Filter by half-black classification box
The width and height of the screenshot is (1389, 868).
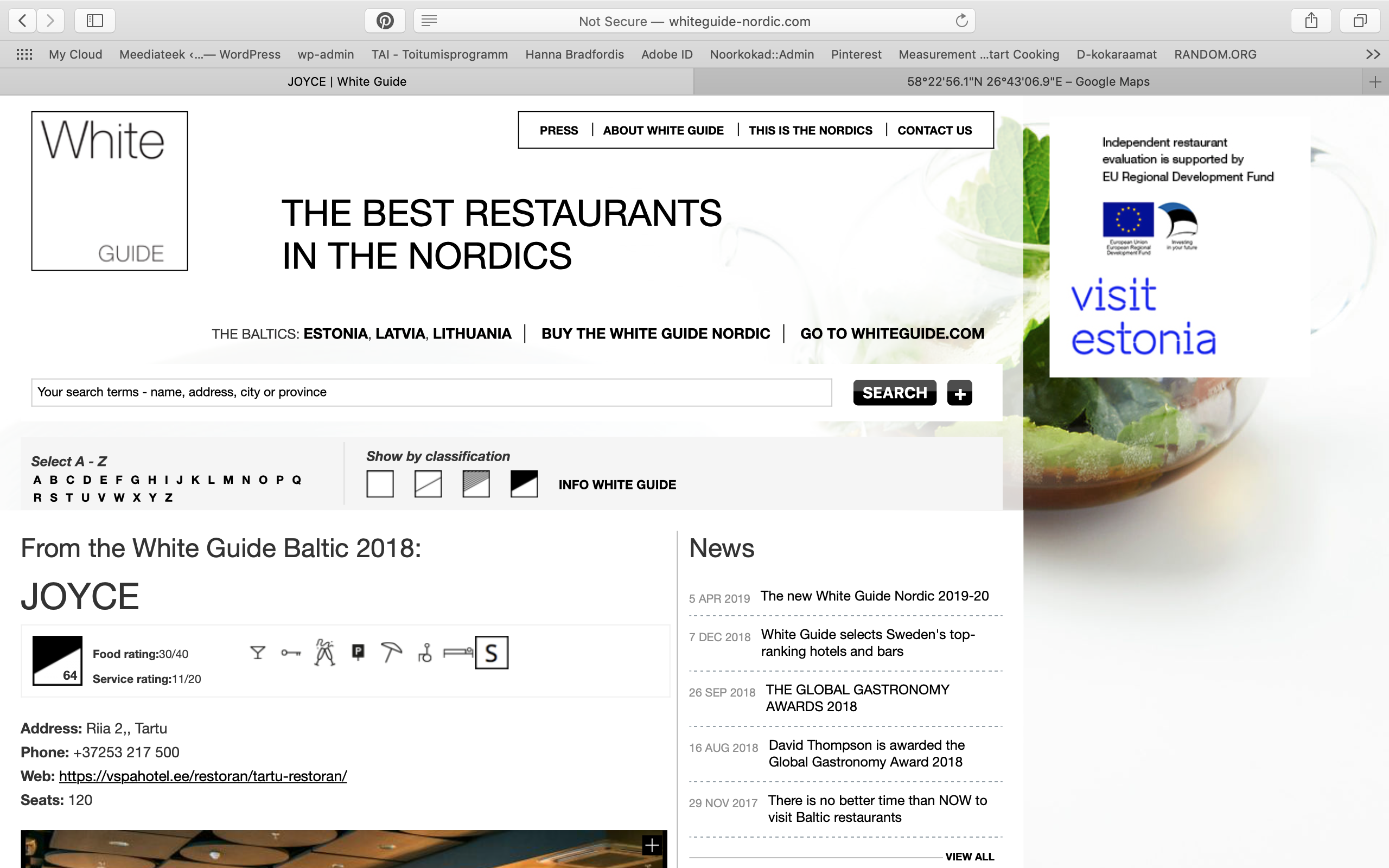pyautogui.click(x=524, y=484)
